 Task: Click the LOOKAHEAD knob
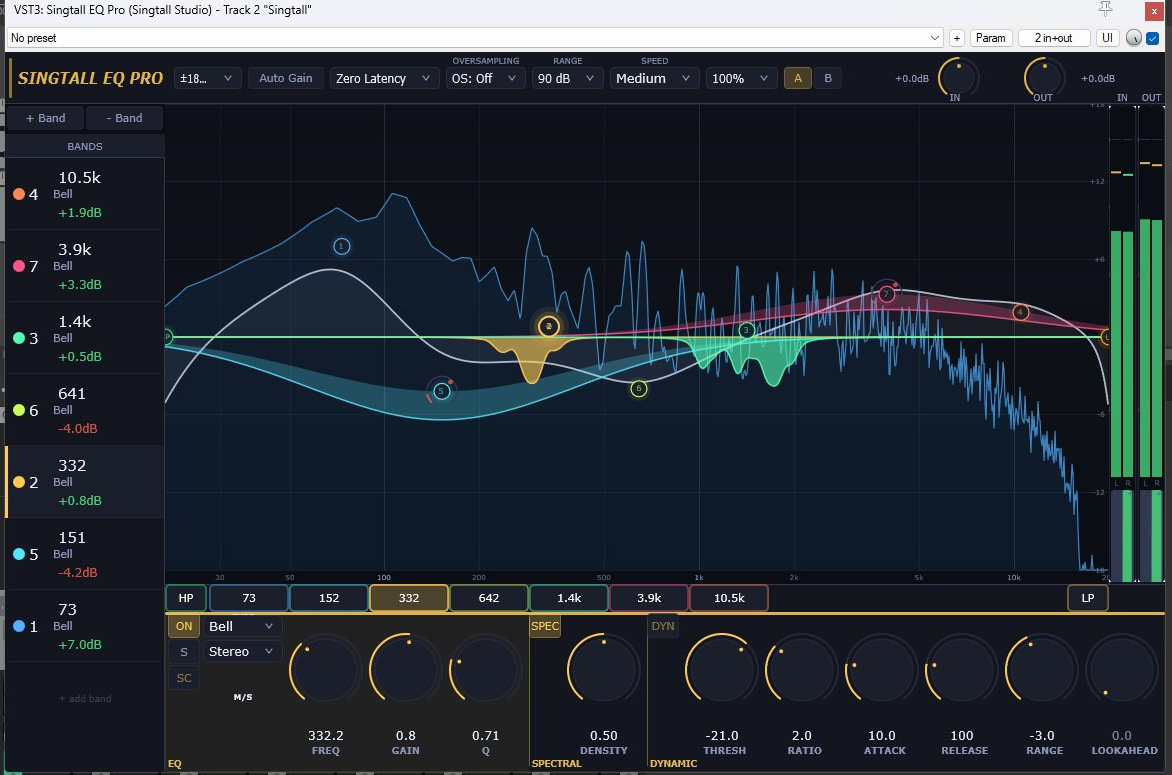(1122, 669)
